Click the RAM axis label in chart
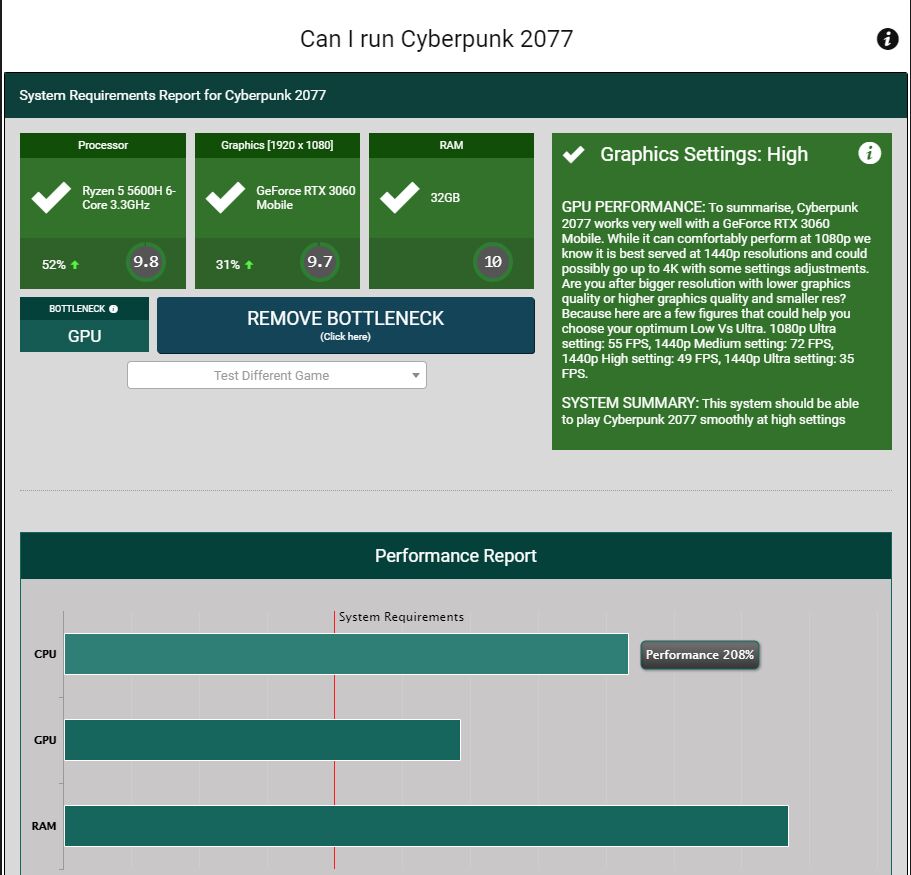911x875 pixels. [x=44, y=826]
